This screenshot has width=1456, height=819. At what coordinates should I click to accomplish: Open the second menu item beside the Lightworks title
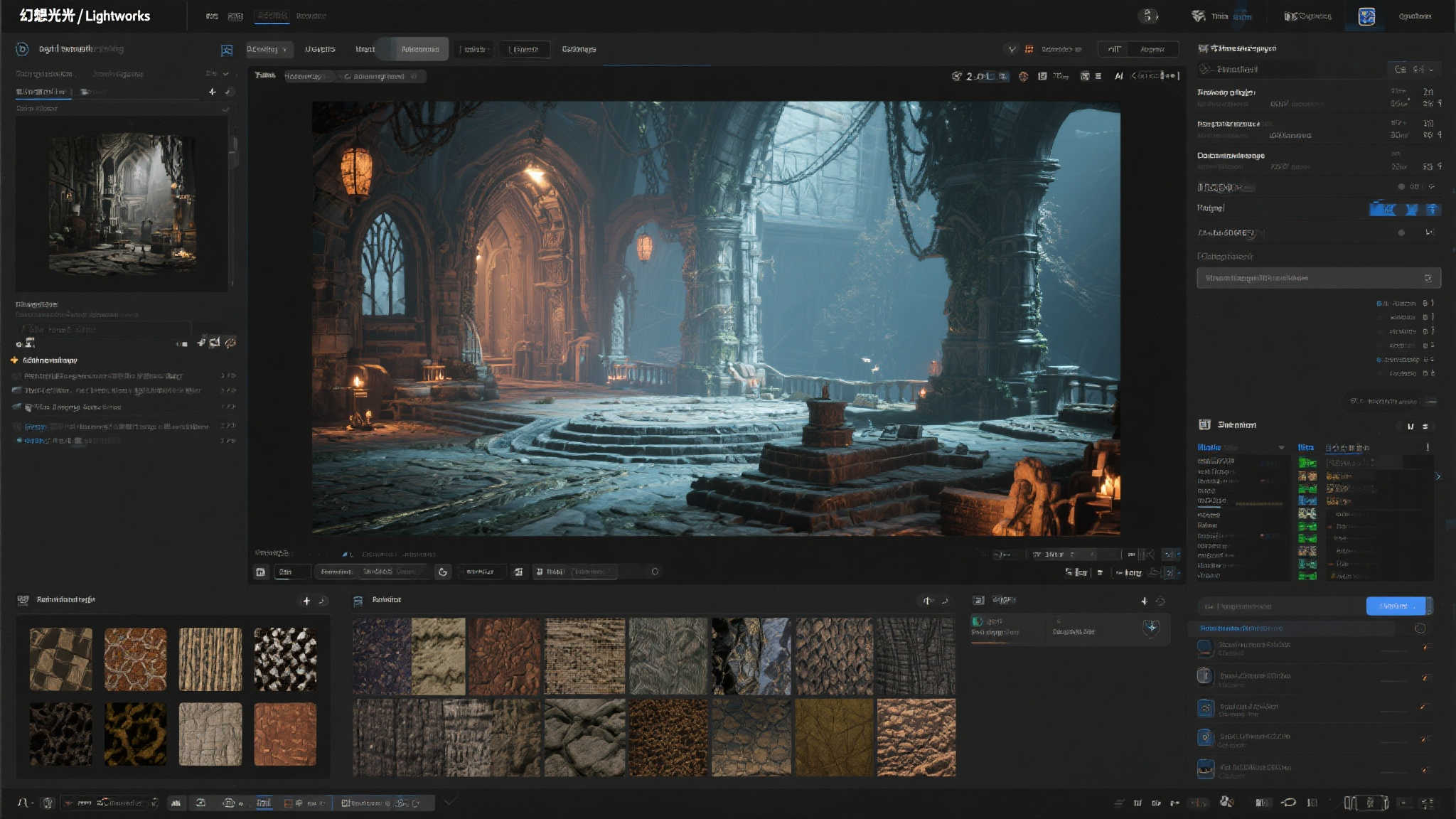(x=235, y=16)
